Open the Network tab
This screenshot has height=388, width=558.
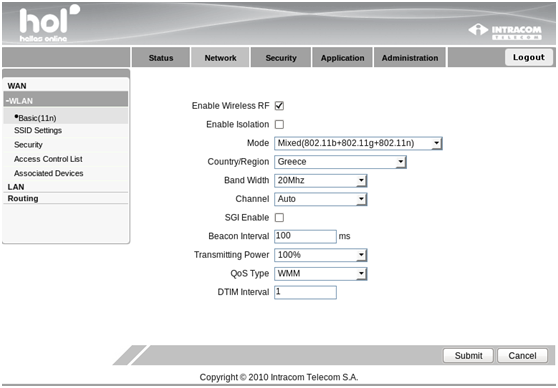pos(220,58)
